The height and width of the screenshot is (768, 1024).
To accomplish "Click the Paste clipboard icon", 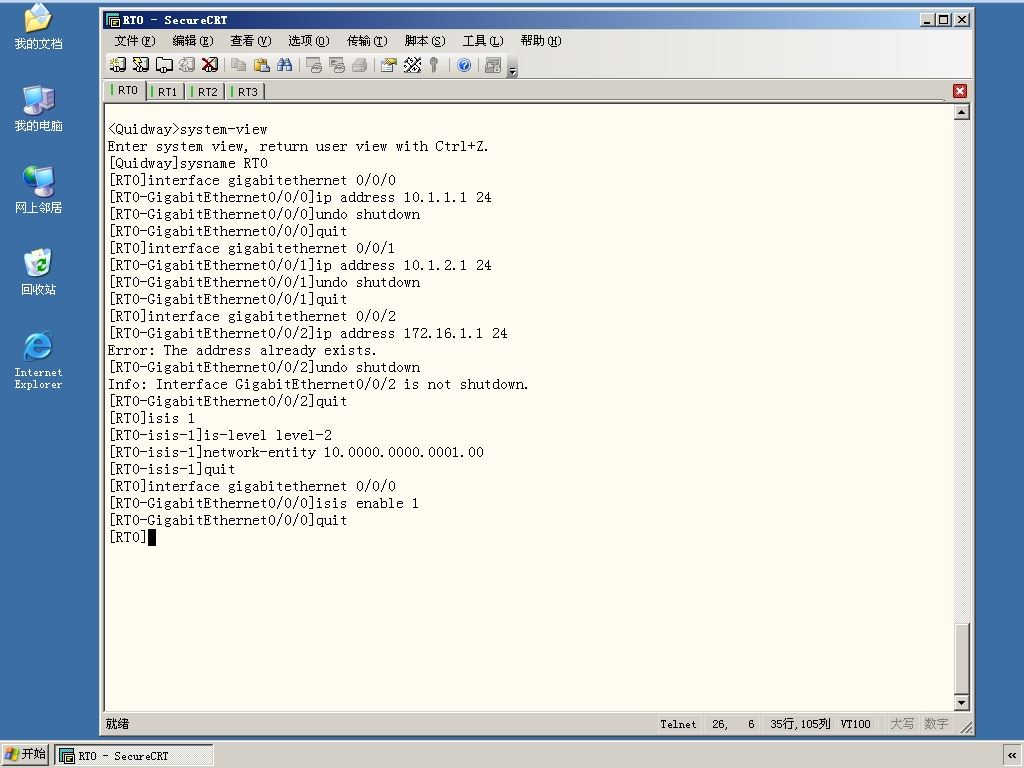I will click(261, 65).
